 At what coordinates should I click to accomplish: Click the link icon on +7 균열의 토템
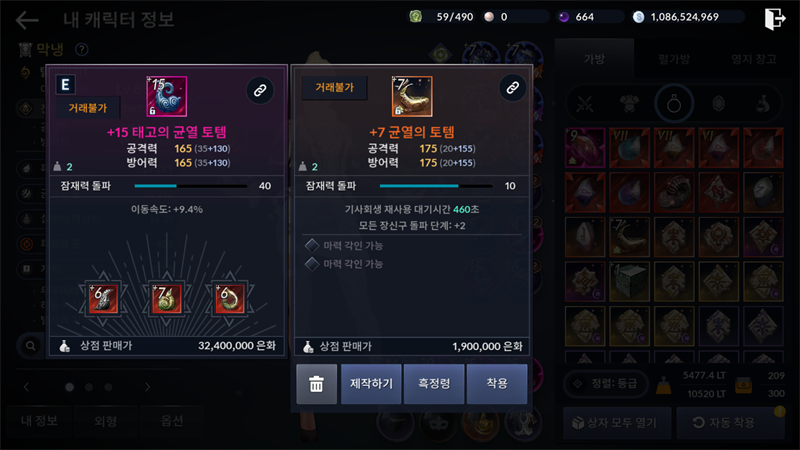point(512,88)
